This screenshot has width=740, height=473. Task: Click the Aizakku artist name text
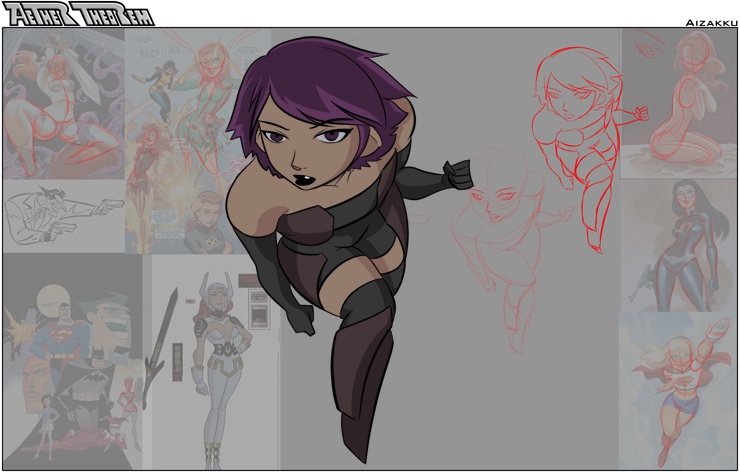pos(710,21)
